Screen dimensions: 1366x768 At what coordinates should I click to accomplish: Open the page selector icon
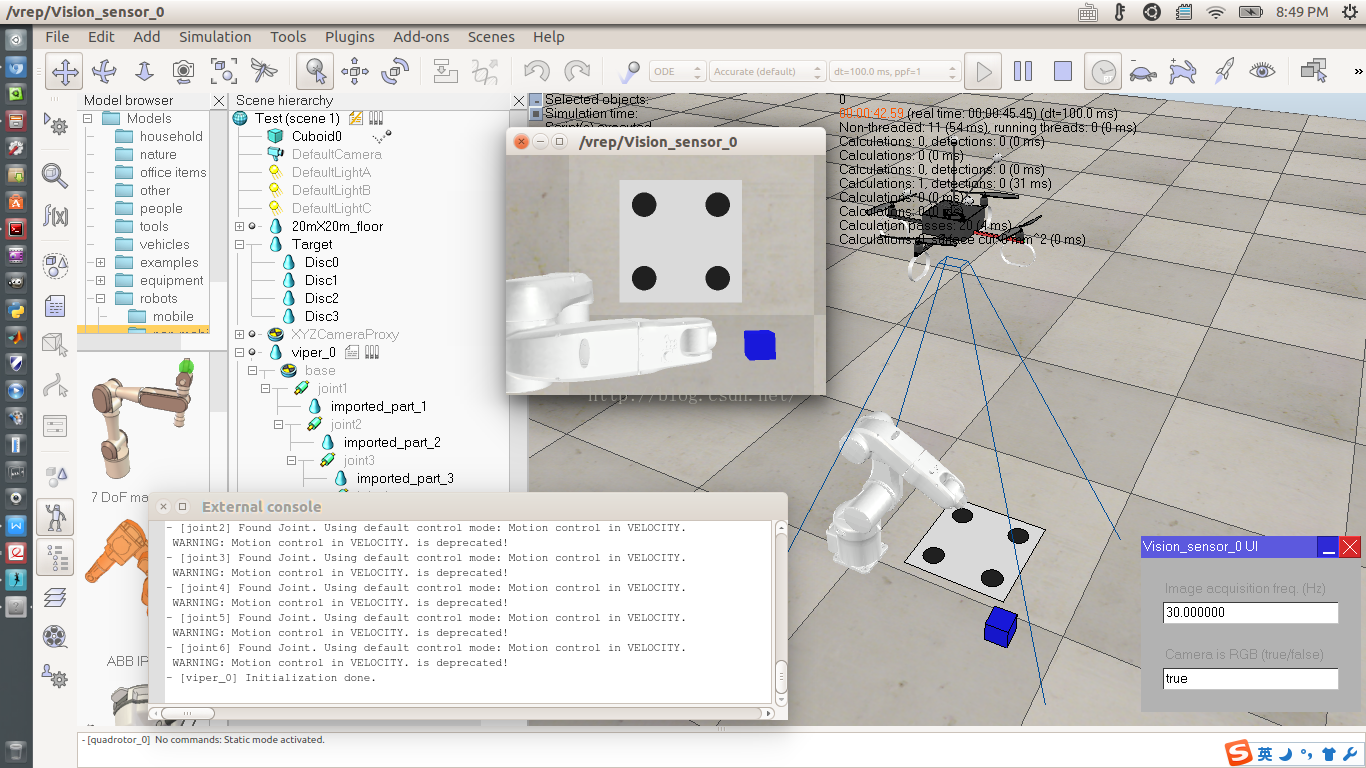1314,71
